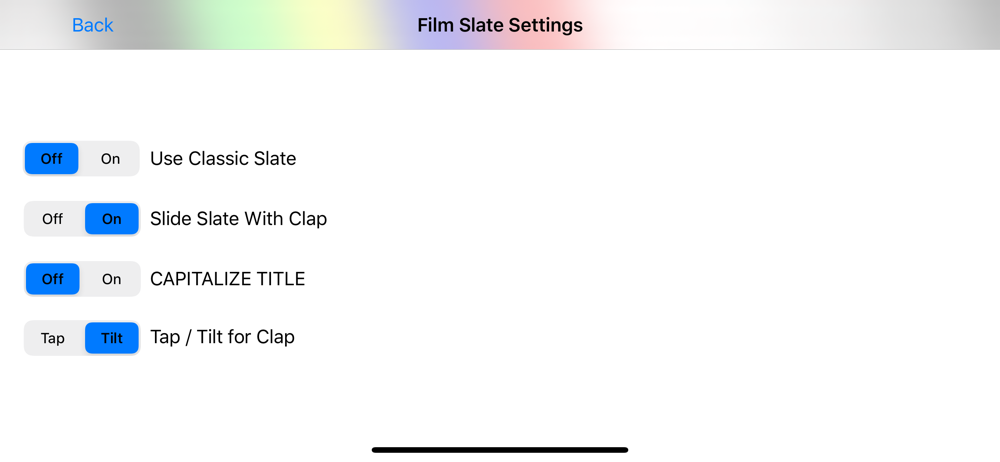1000x462 pixels.
Task: Select Off segment for CAPITALIZE TITLE
Action: point(53,279)
